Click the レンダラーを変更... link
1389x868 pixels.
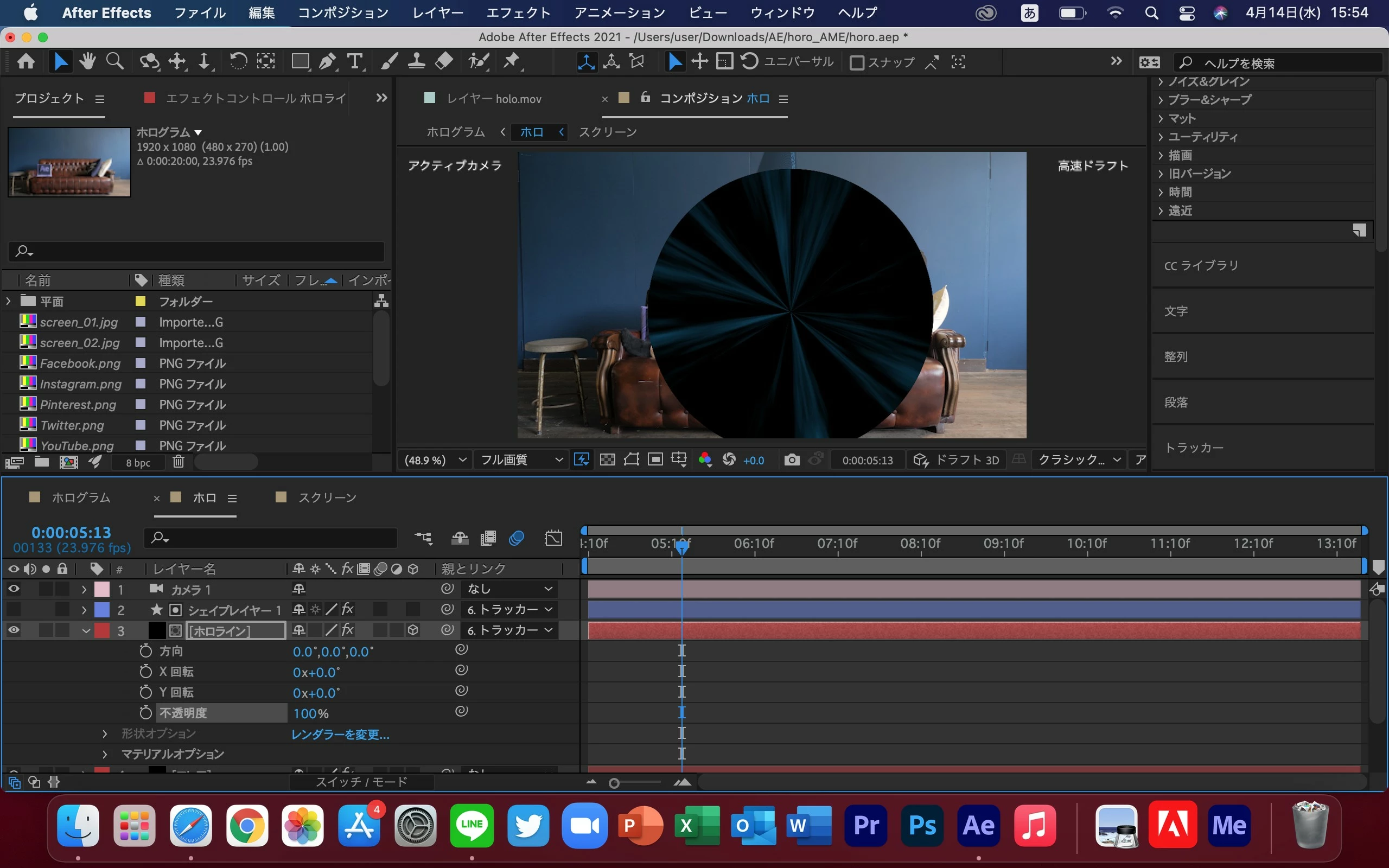tap(340, 734)
